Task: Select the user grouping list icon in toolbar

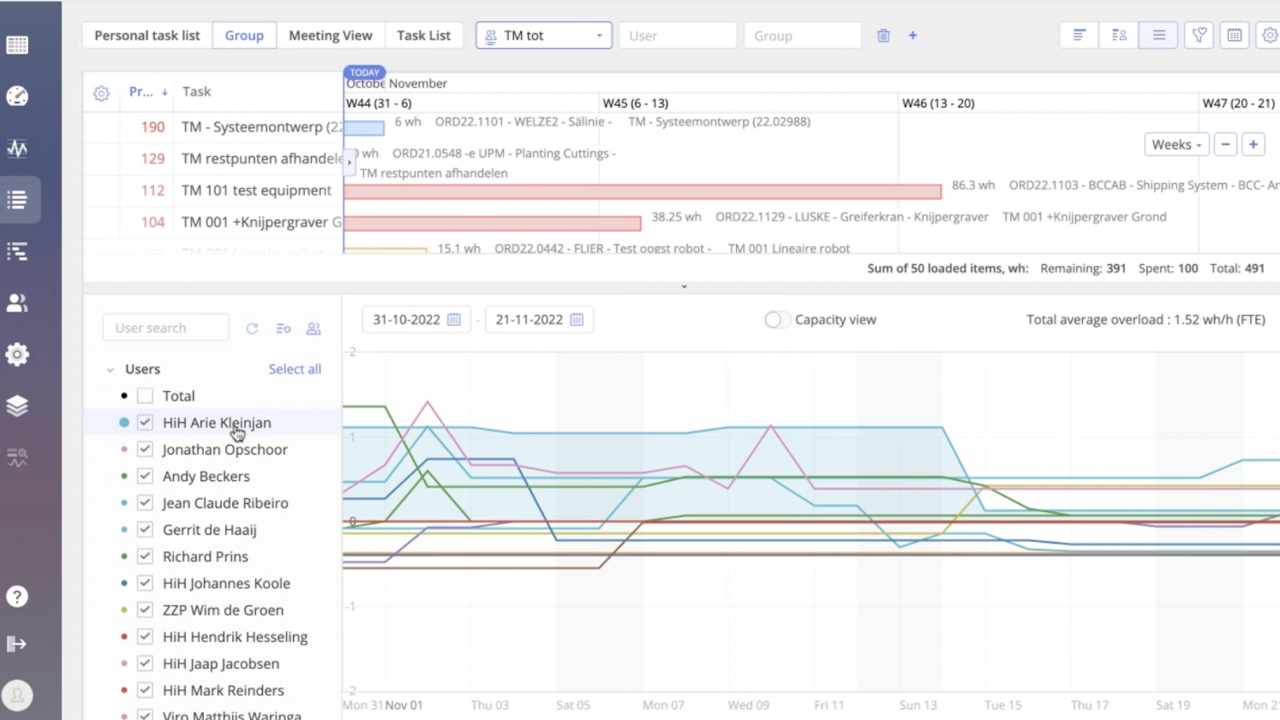Action: click(1119, 35)
